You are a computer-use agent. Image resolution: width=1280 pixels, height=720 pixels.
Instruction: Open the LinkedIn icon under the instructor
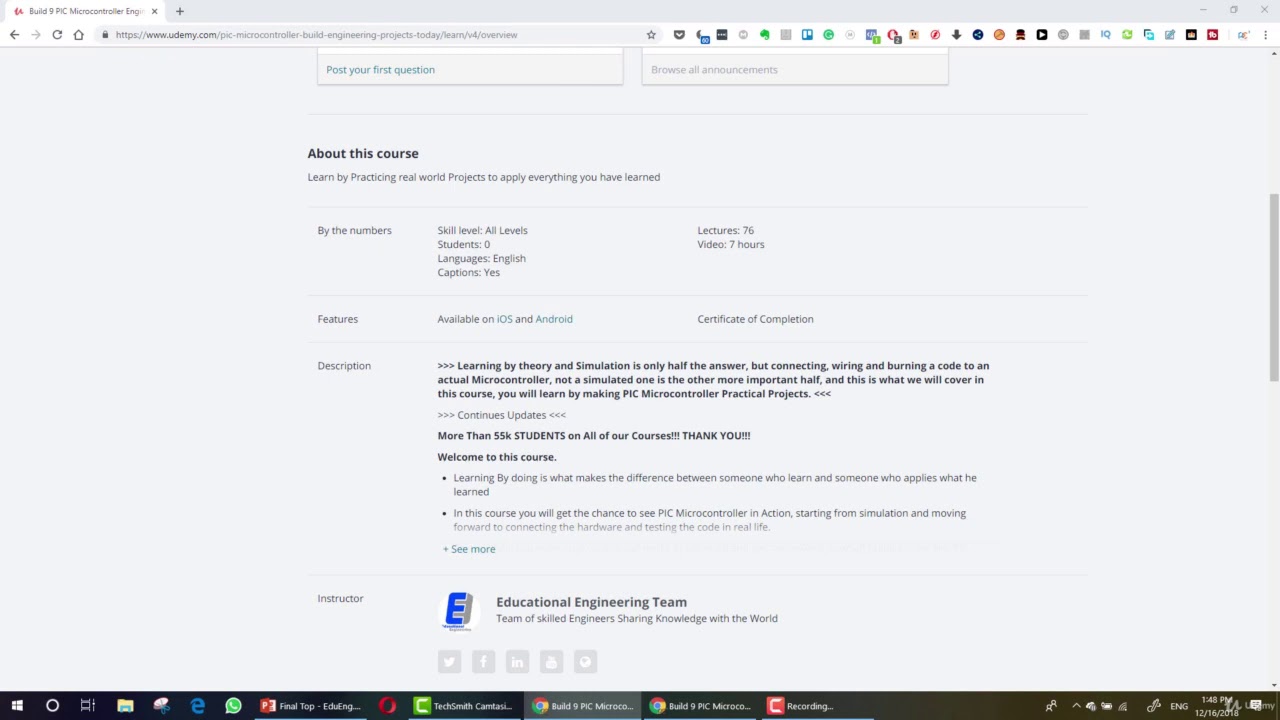click(x=517, y=661)
